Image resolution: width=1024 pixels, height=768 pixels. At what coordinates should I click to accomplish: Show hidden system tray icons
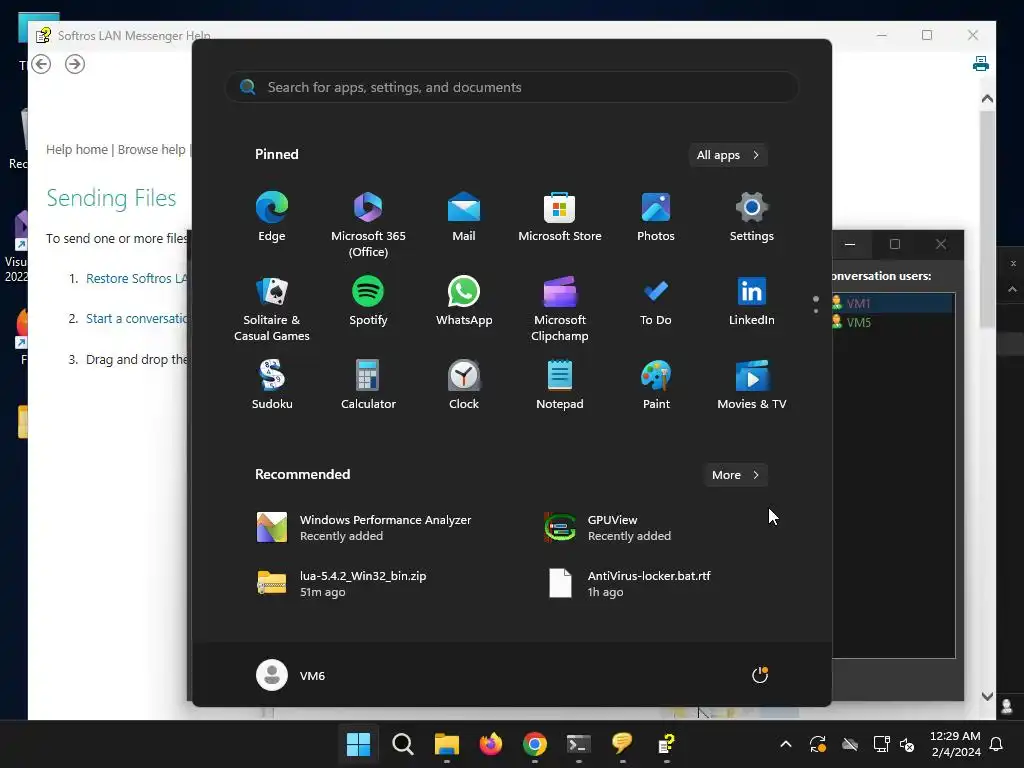(x=786, y=744)
